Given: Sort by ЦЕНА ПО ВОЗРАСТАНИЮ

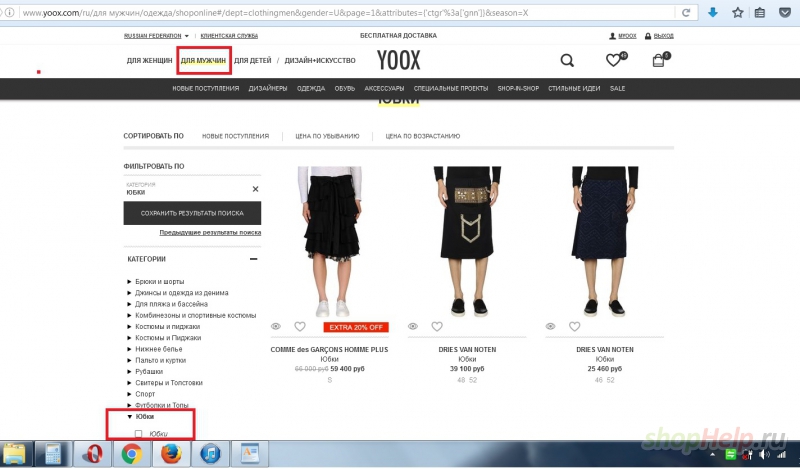Looking at the screenshot, I should pos(422,136).
